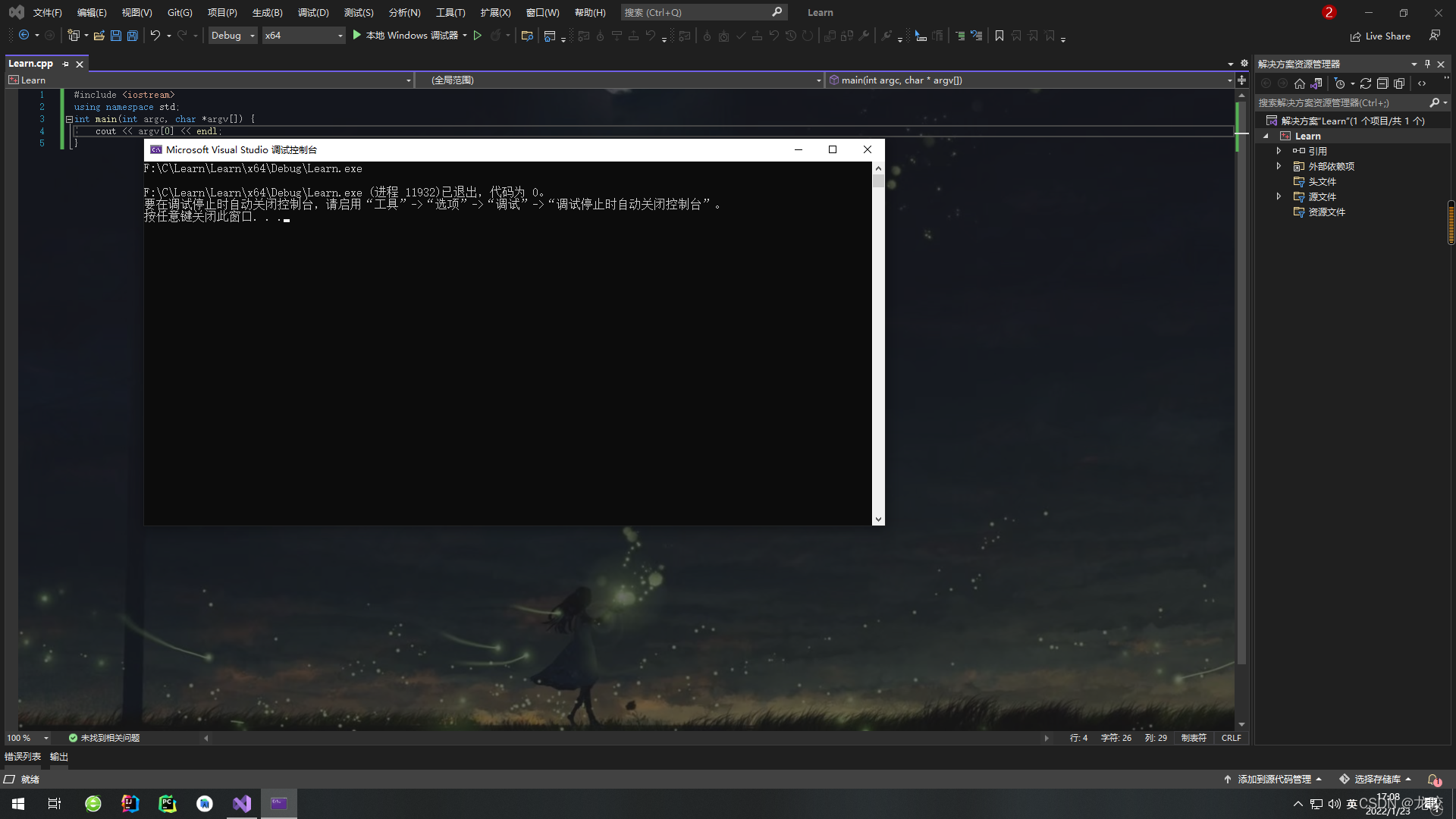The height and width of the screenshot is (819, 1456).
Task: Switch views icon in Solution Explorer toolbar
Action: [x=1316, y=83]
